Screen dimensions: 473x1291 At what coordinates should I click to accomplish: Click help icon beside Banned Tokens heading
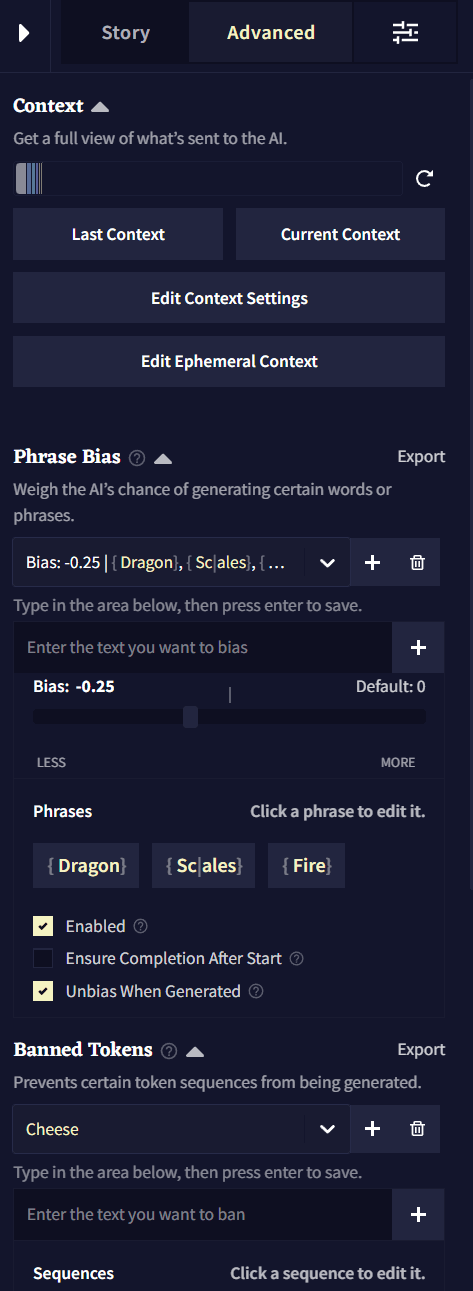[x=169, y=1051]
